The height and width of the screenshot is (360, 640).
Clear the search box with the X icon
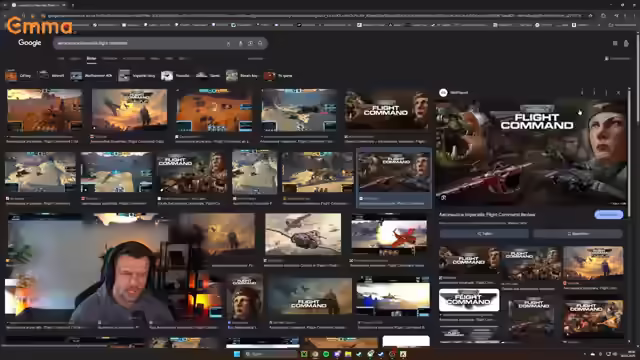tap(228, 43)
